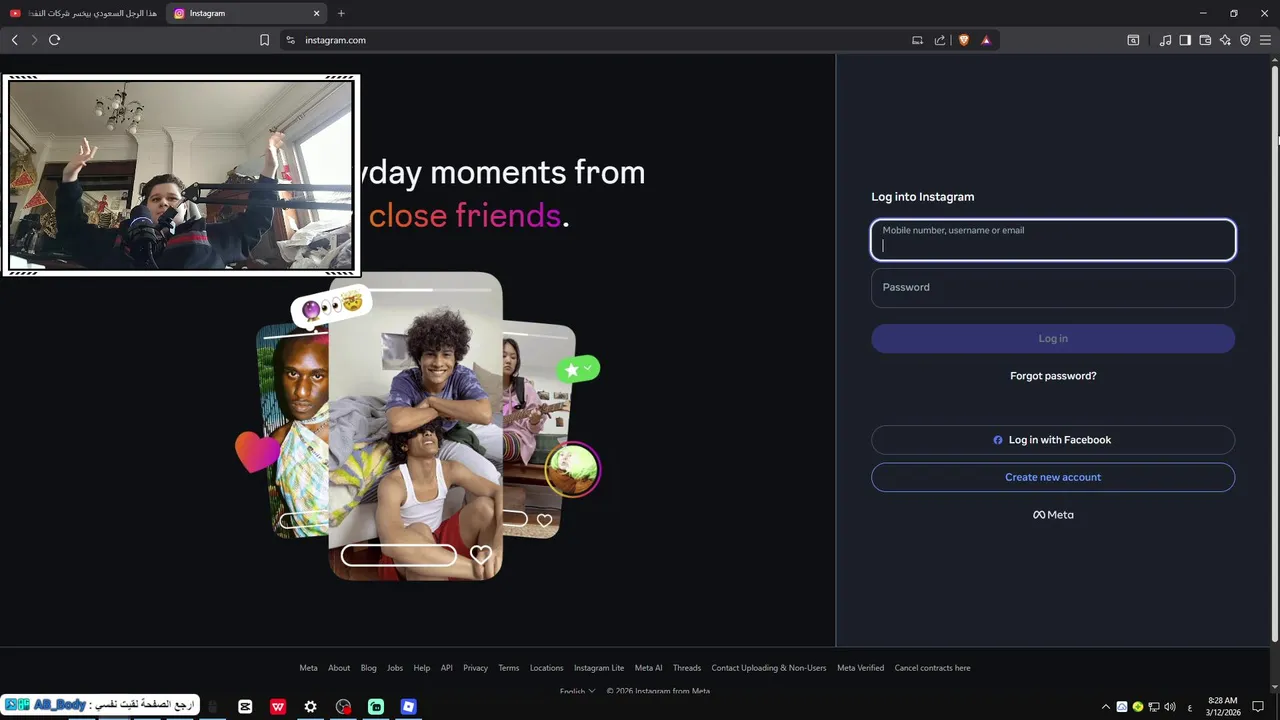The image size is (1280, 720).
Task: Open Cancel contracts here link
Action: click(x=933, y=668)
